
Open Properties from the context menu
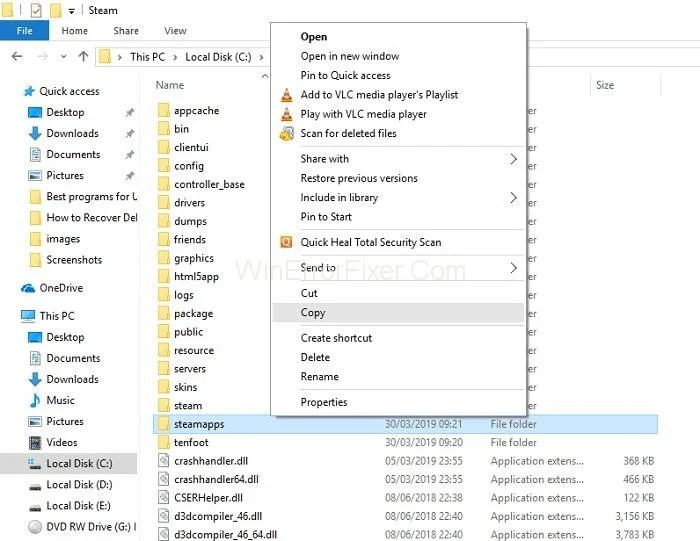click(x=398, y=402)
